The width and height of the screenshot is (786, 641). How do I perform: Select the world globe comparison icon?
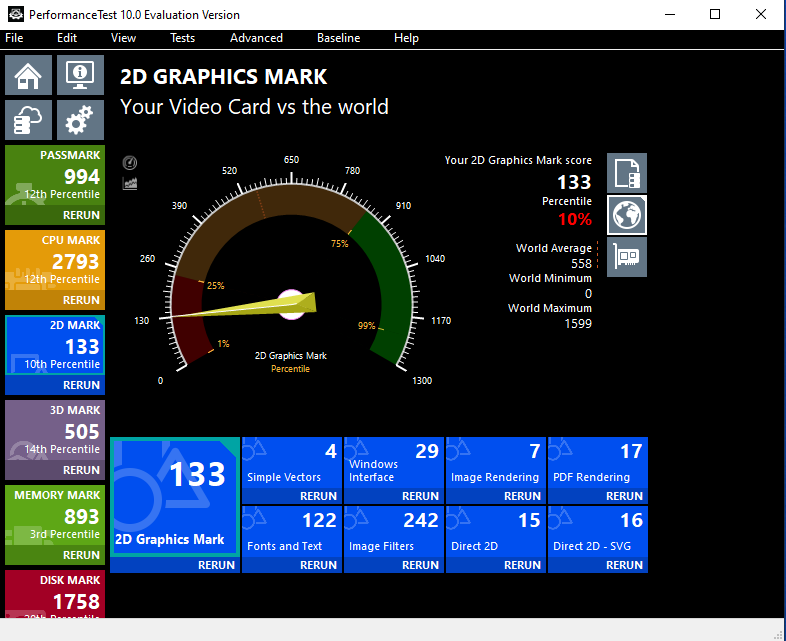[627, 215]
